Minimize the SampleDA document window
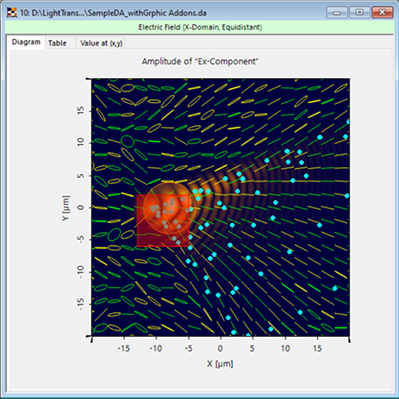The image size is (399, 399). 337,13
